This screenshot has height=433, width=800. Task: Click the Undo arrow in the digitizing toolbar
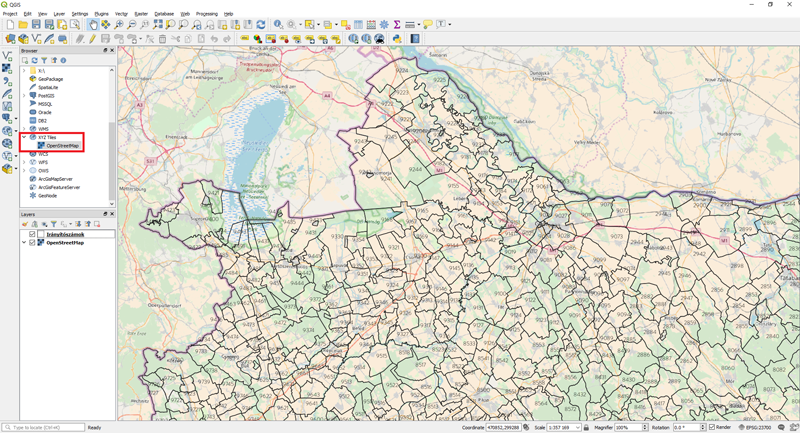(214, 39)
